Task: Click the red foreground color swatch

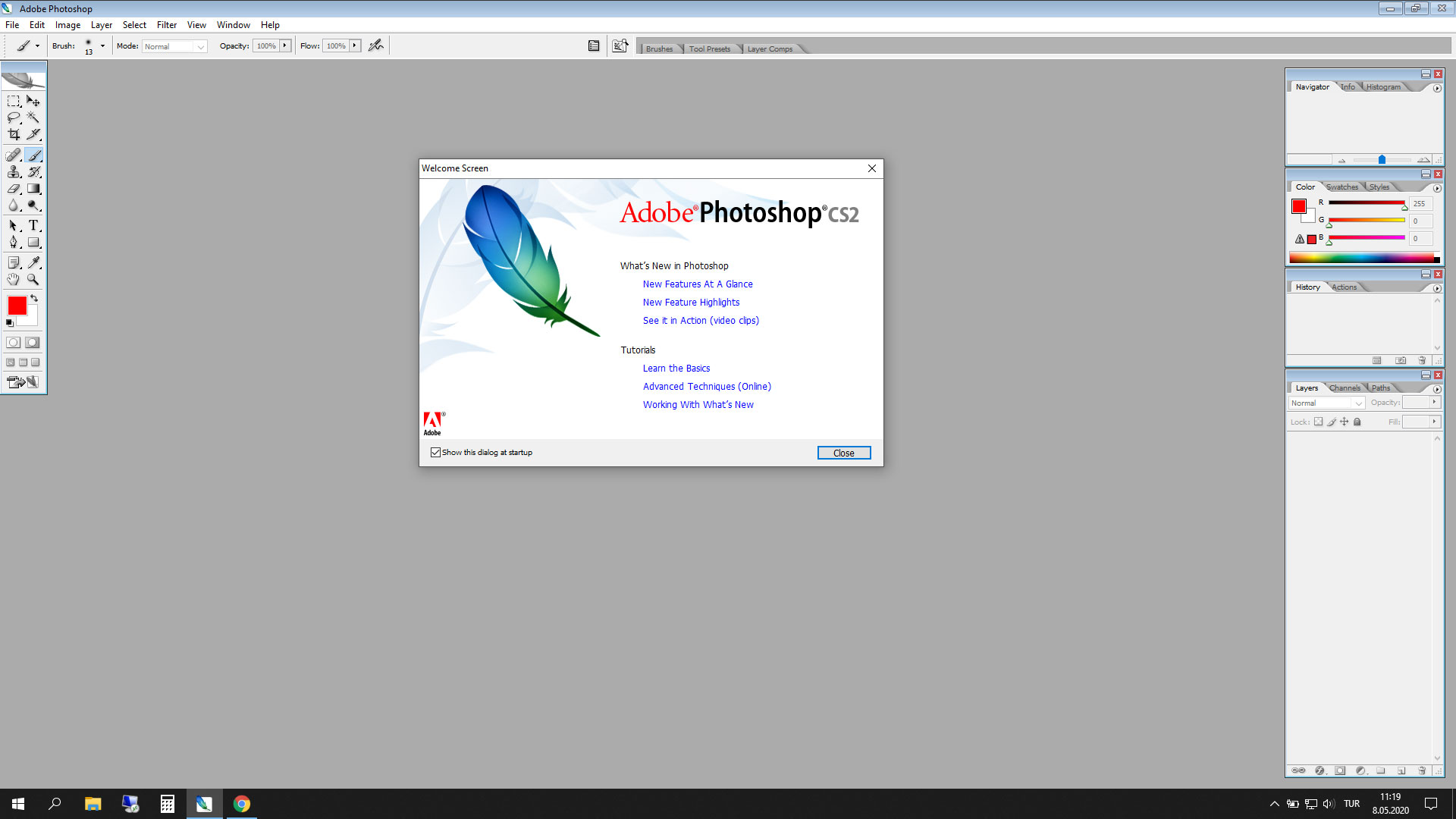Action: pyautogui.click(x=17, y=305)
